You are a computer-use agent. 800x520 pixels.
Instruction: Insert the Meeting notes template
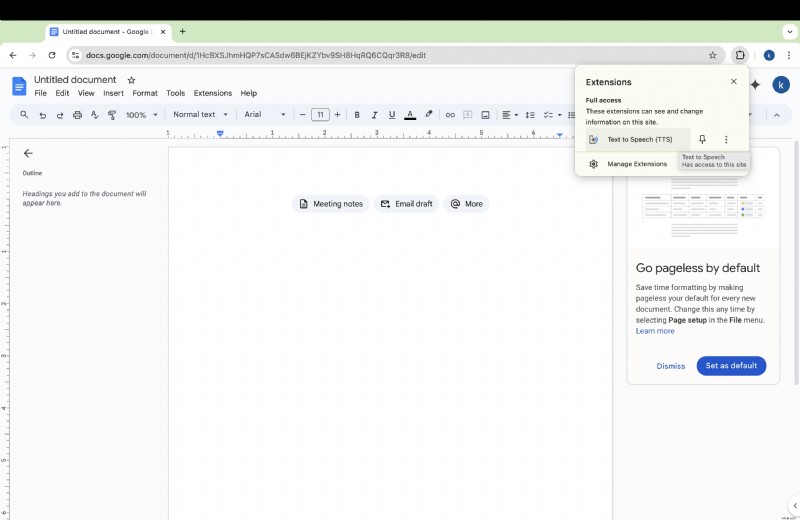tap(331, 204)
